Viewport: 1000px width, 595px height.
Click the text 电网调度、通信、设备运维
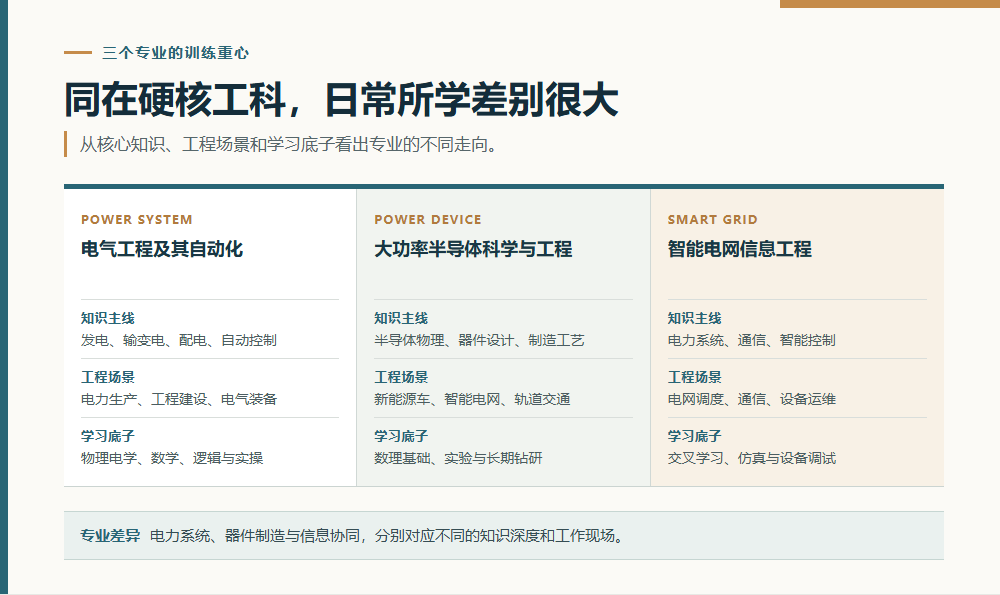point(751,399)
